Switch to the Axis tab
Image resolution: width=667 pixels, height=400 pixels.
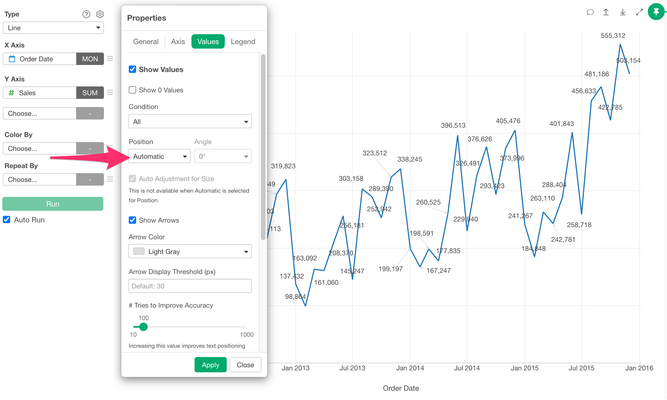(x=178, y=41)
